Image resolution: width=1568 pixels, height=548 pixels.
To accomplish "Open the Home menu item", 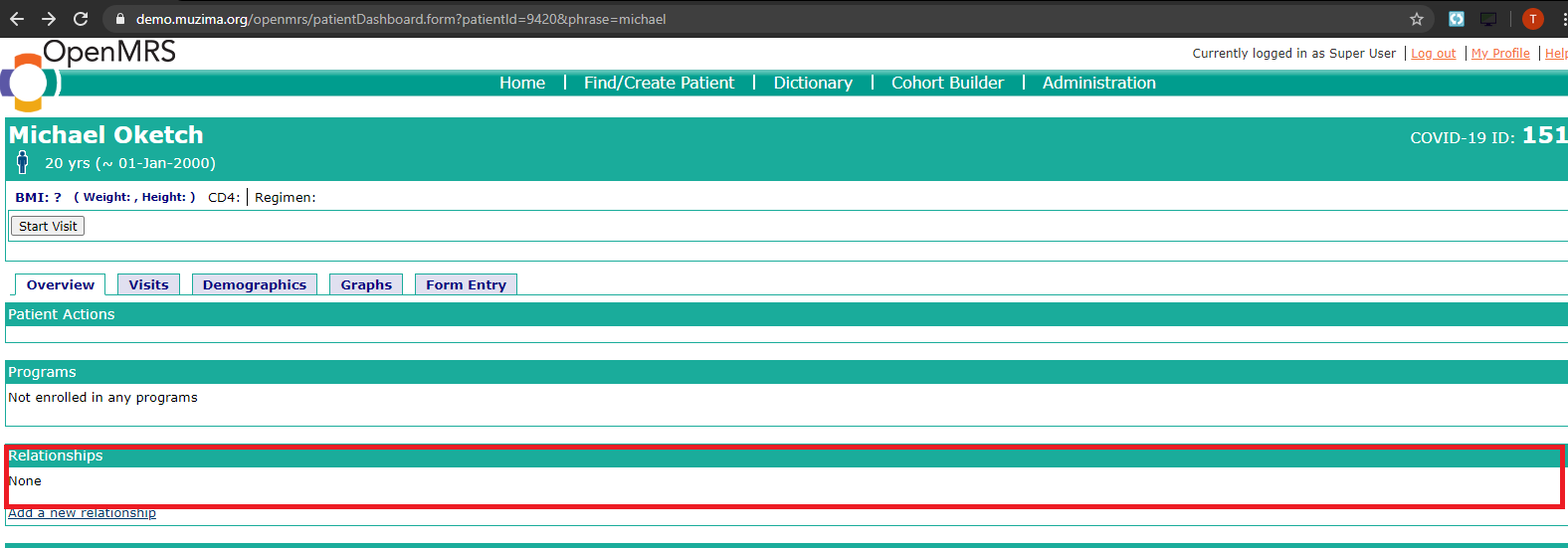I will point(522,84).
